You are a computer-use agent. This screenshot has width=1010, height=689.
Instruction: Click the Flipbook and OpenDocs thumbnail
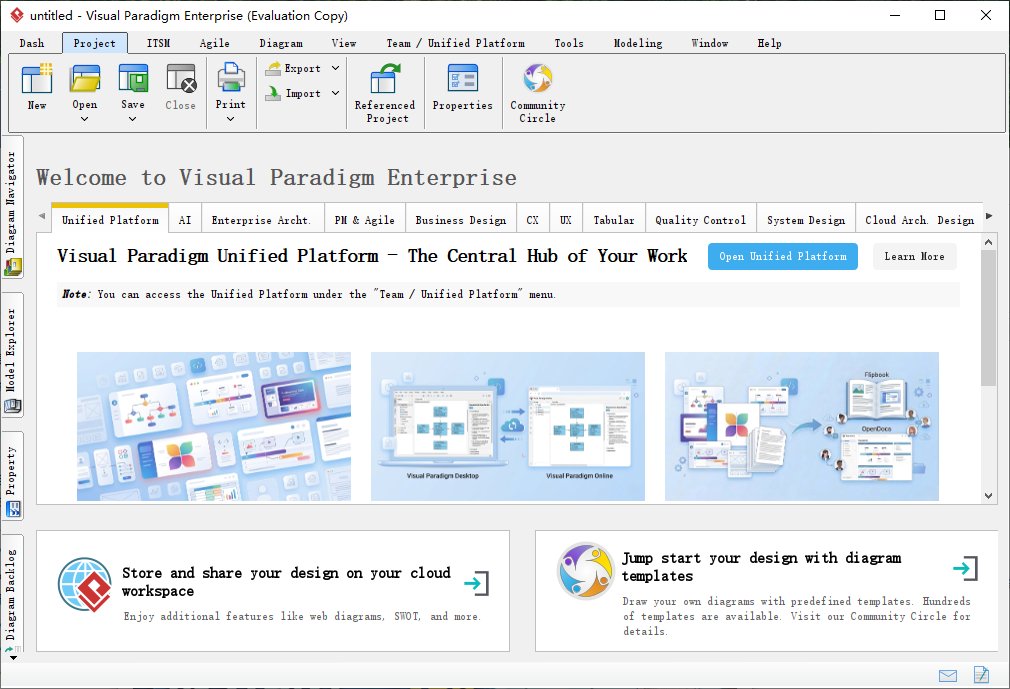coord(802,426)
